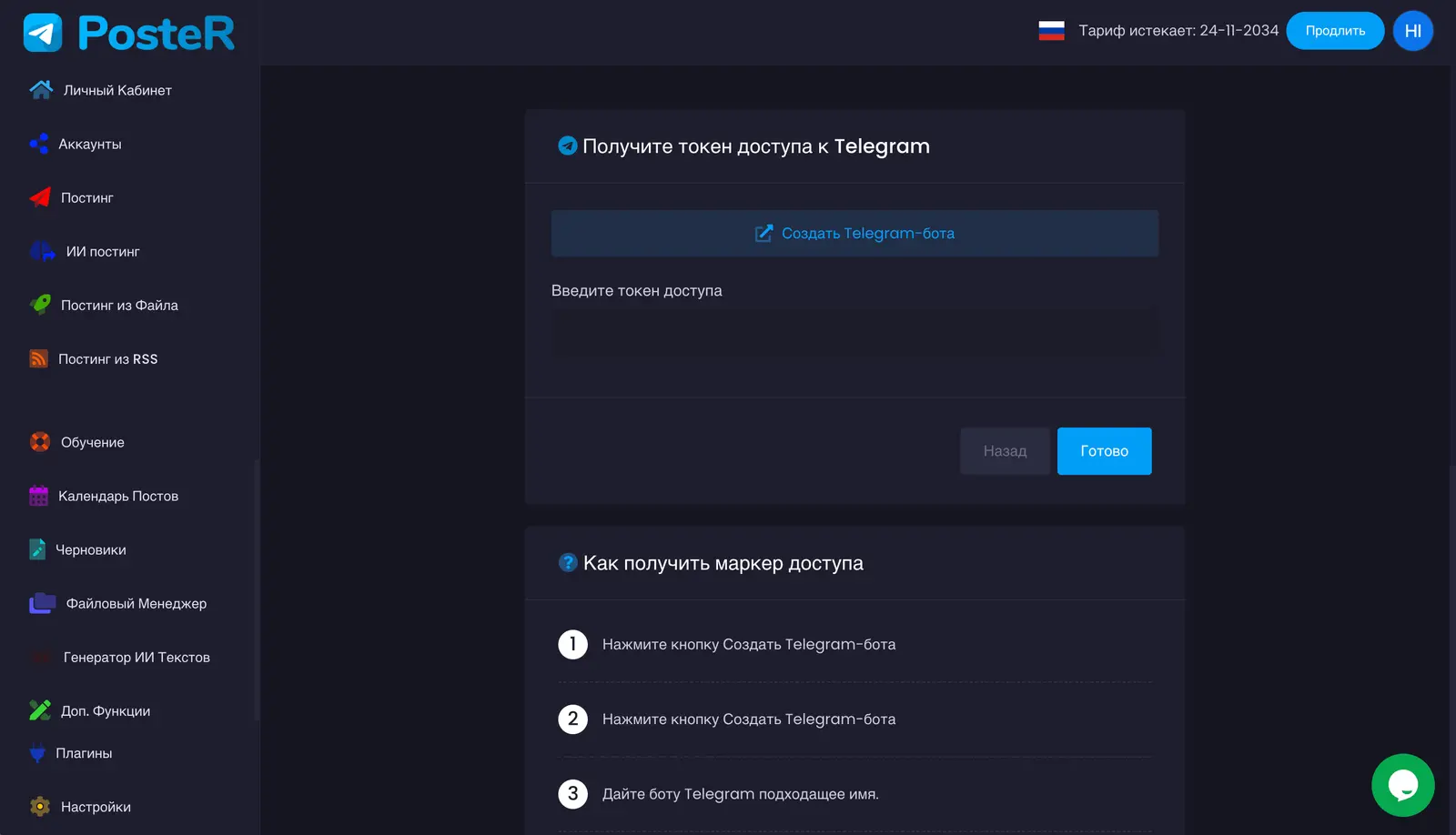This screenshot has height=835, width=1456.
Task: Open Настройки settings page
Action: (x=96, y=807)
